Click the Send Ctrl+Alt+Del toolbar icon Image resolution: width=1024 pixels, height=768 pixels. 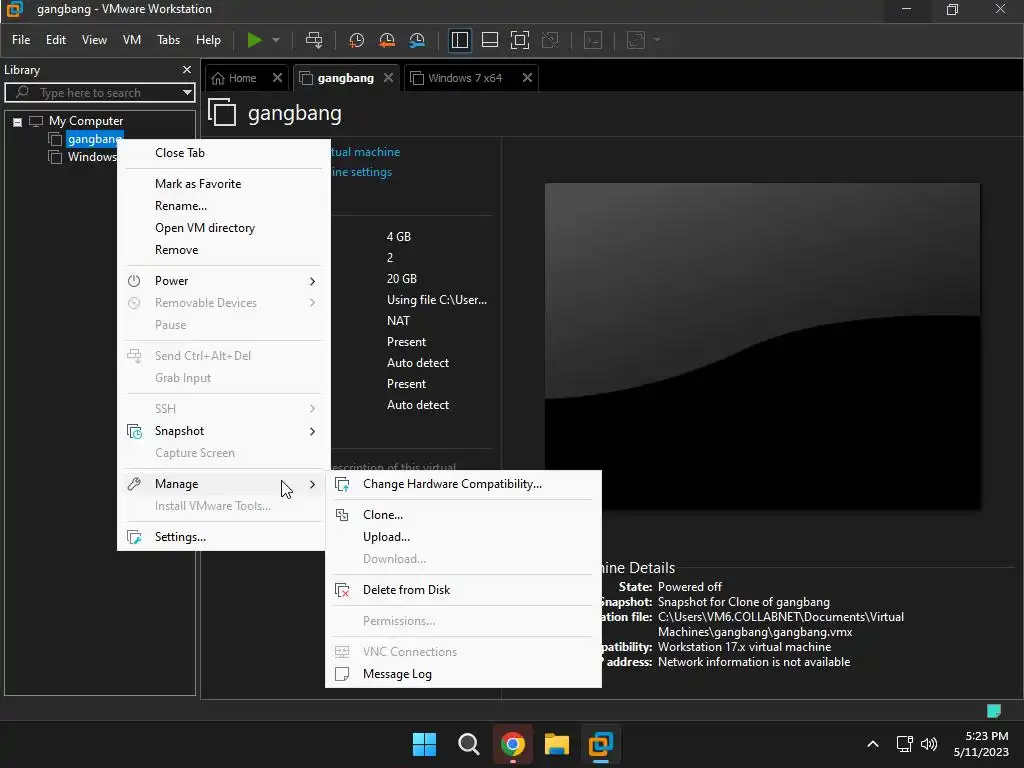point(314,40)
